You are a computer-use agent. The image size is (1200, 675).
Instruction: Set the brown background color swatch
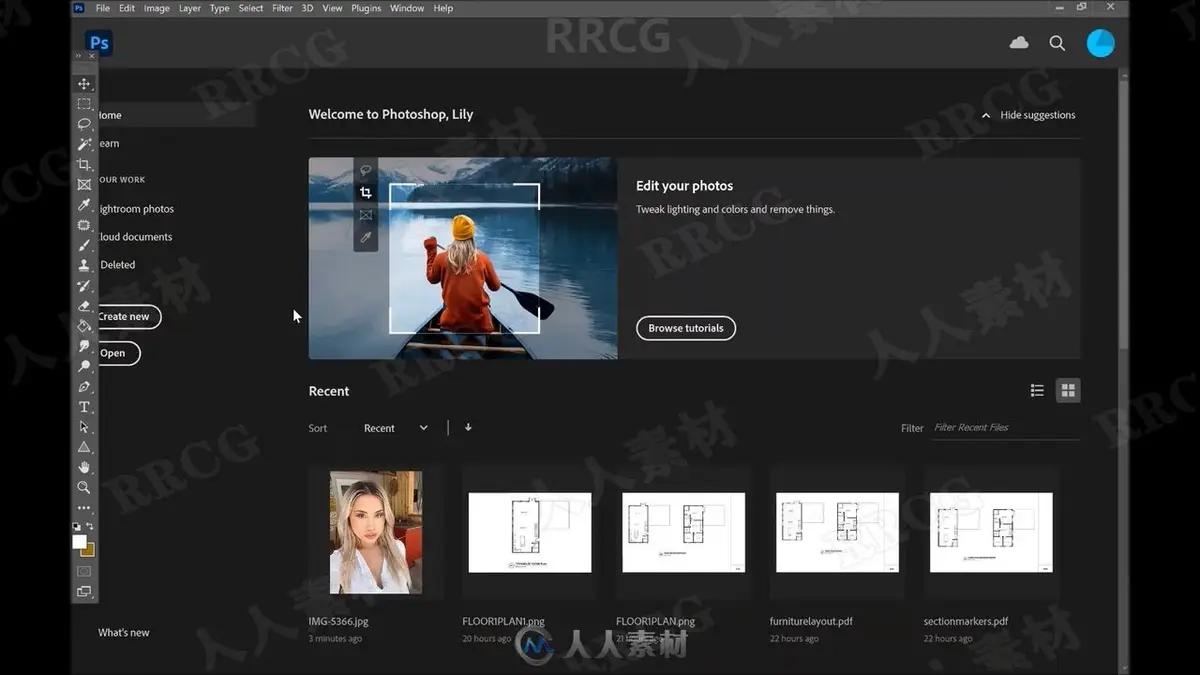(89, 551)
